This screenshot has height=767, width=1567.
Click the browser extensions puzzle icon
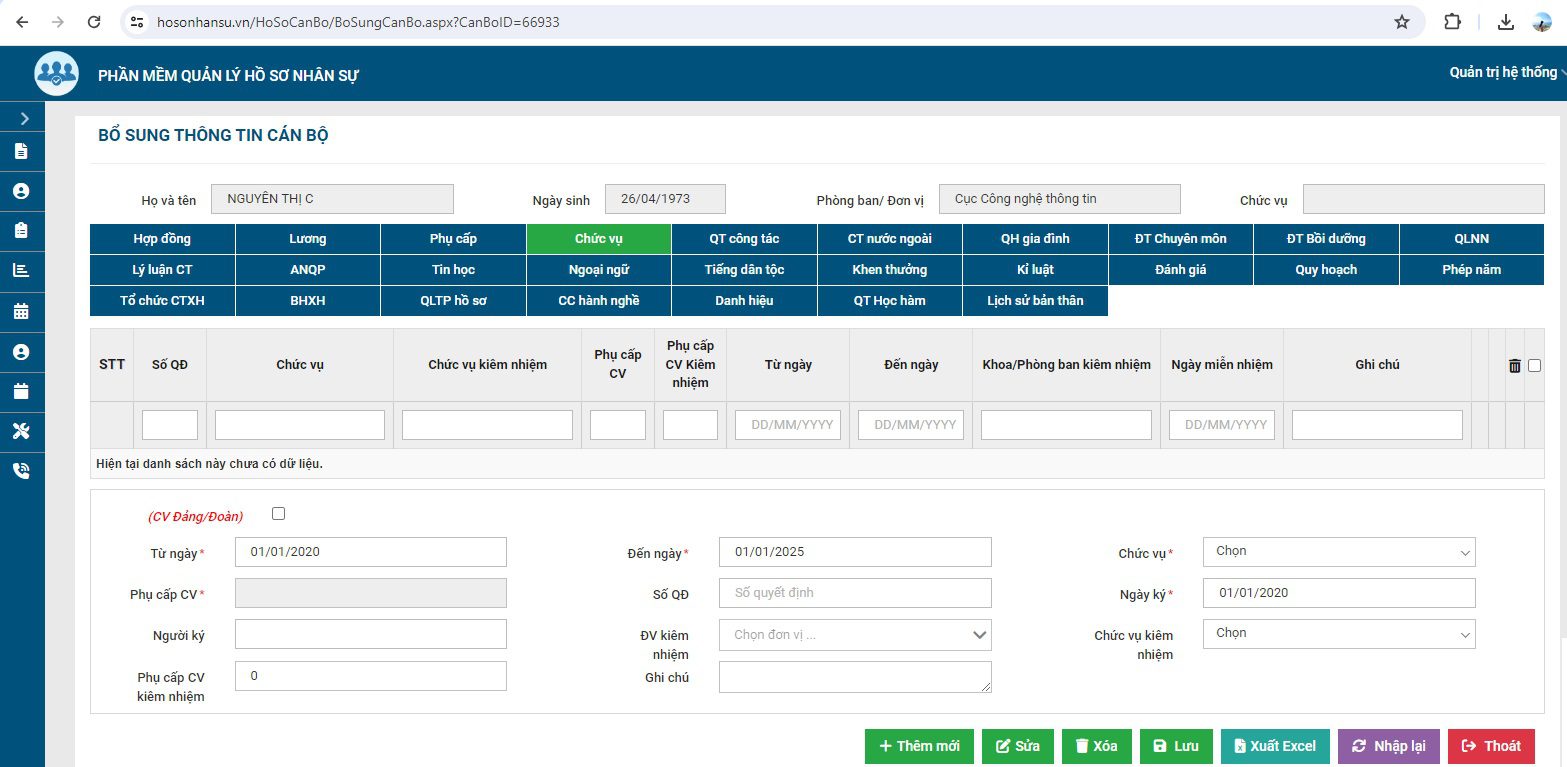coord(1452,22)
